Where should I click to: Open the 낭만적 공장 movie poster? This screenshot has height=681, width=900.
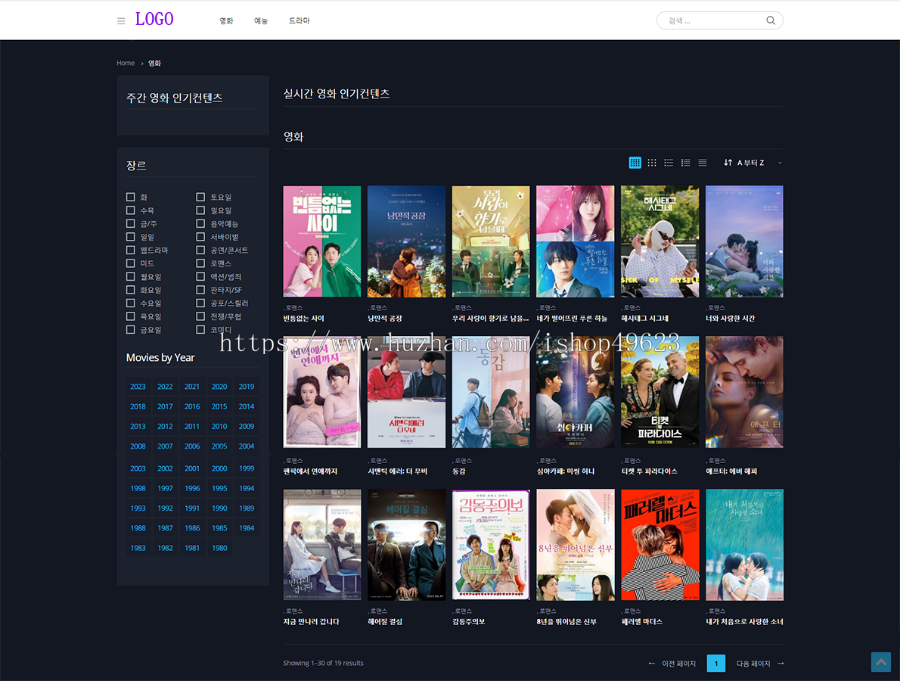click(x=406, y=241)
